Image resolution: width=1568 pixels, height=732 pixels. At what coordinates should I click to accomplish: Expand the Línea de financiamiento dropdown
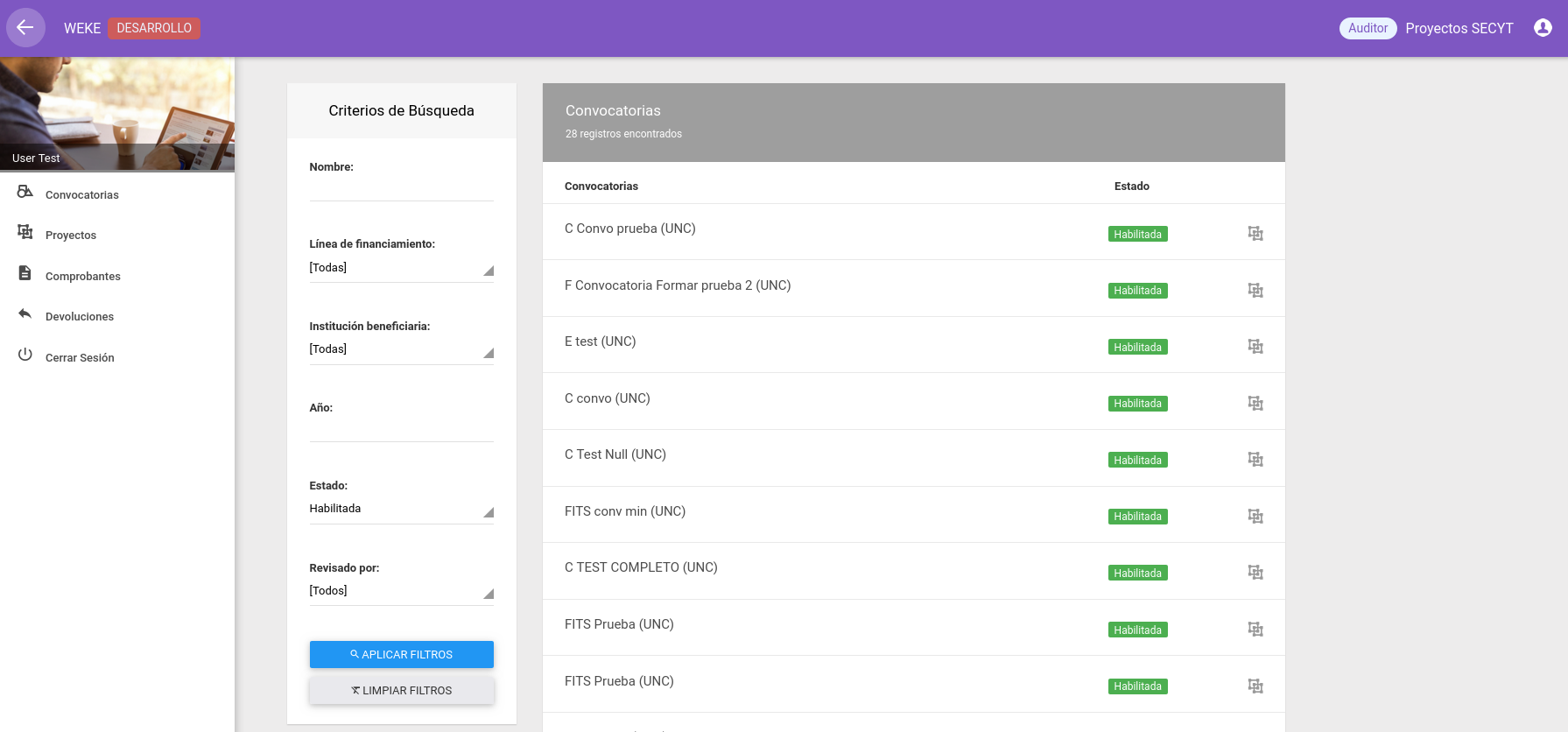401,268
